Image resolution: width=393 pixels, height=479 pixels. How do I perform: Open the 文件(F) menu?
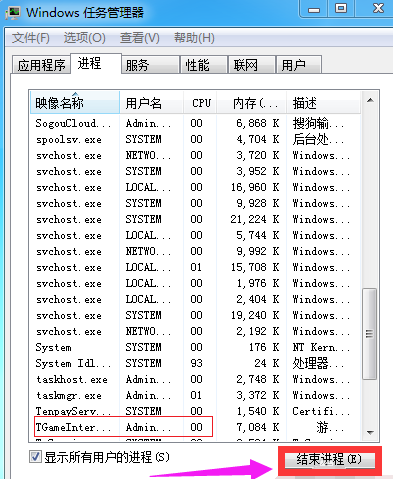pos(31,38)
